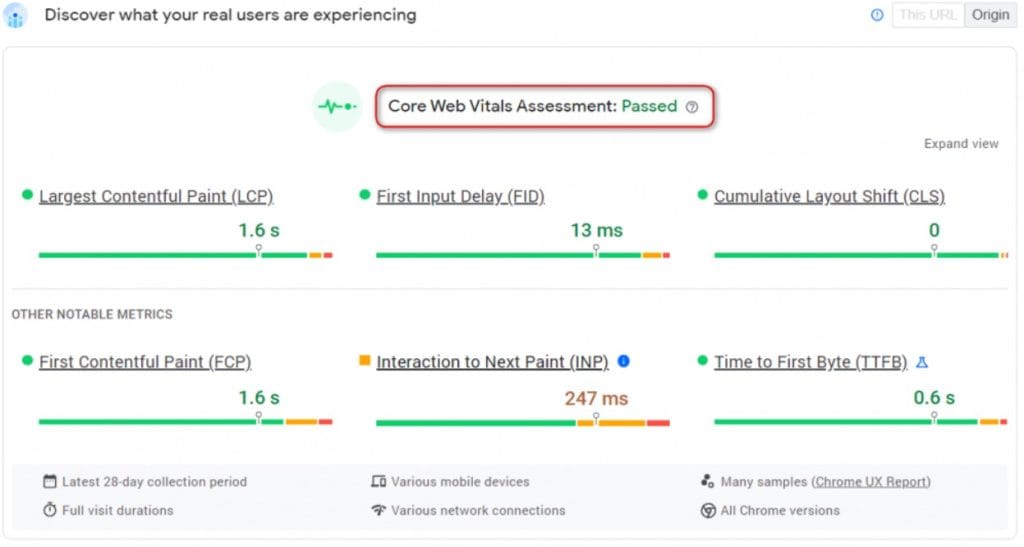The width and height of the screenshot is (1024, 547).
Task: Click the help icon beside Passed
Action: click(x=691, y=107)
